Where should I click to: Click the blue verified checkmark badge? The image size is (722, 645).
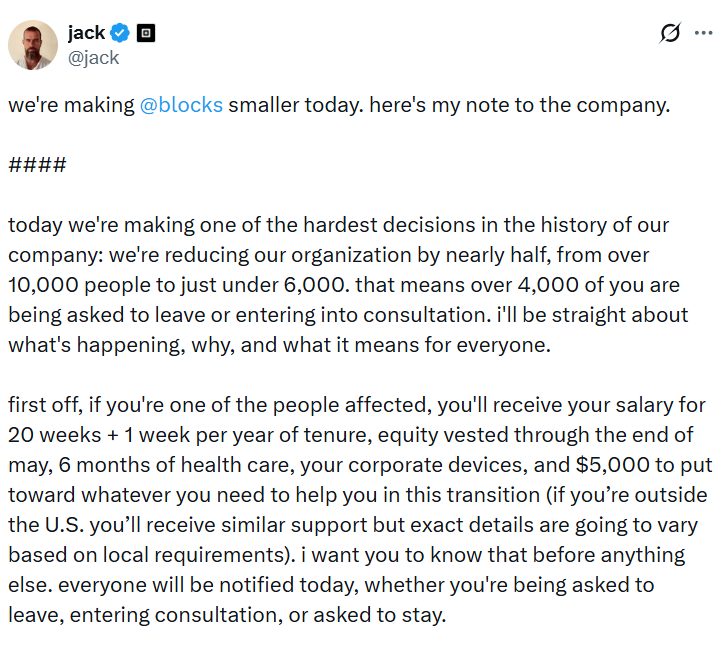(x=120, y=33)
